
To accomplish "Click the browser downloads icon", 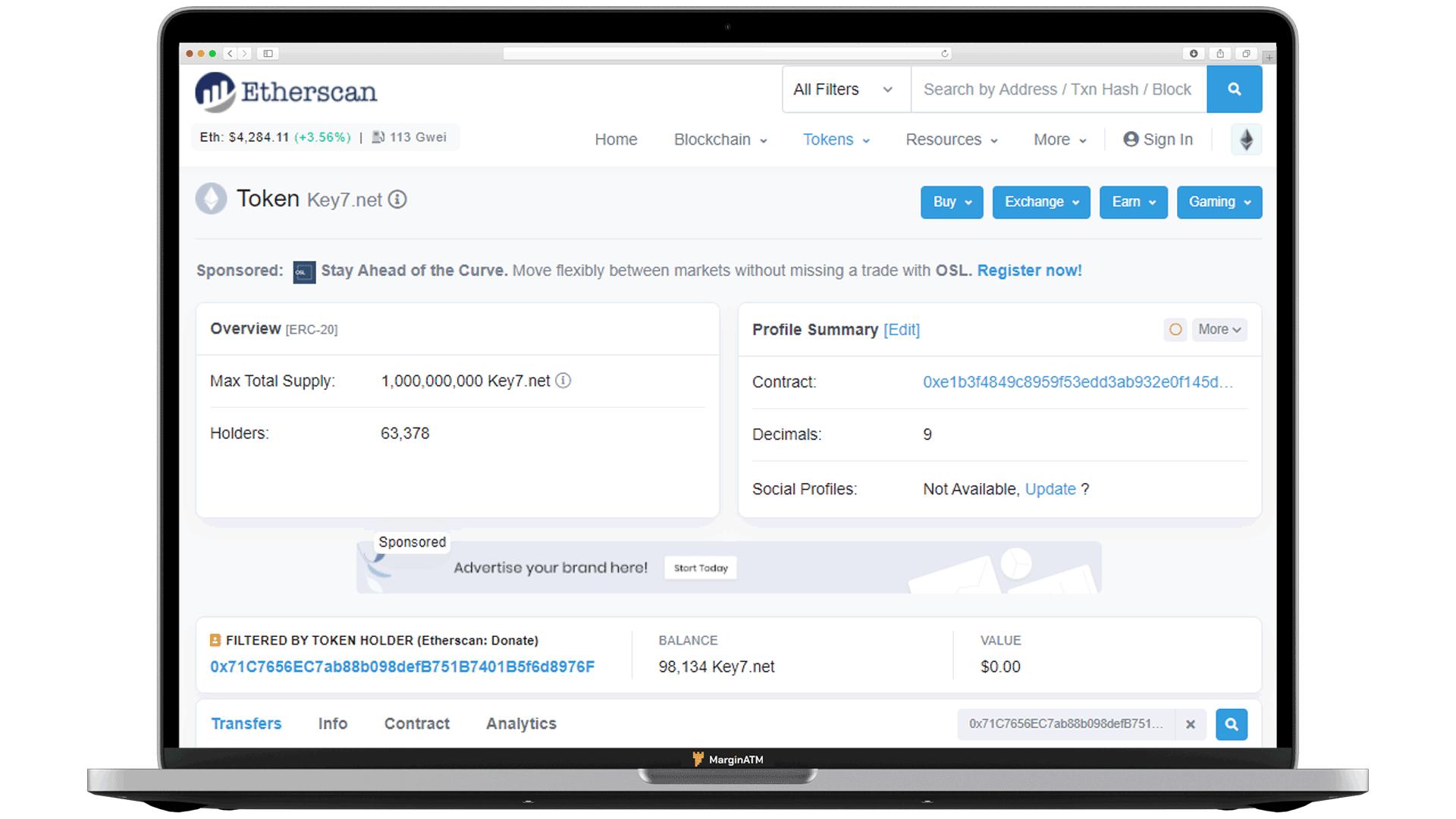I will (1194, 53).
